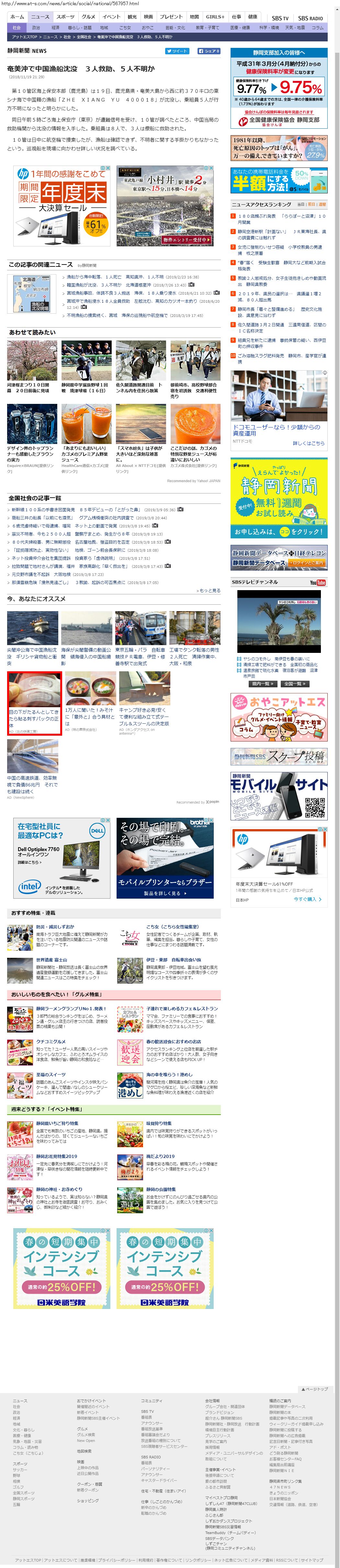Switch to the スポーツ navigation tab
Image resolution: width=340 pixels, height=1568 pixels.
point(65,17)
